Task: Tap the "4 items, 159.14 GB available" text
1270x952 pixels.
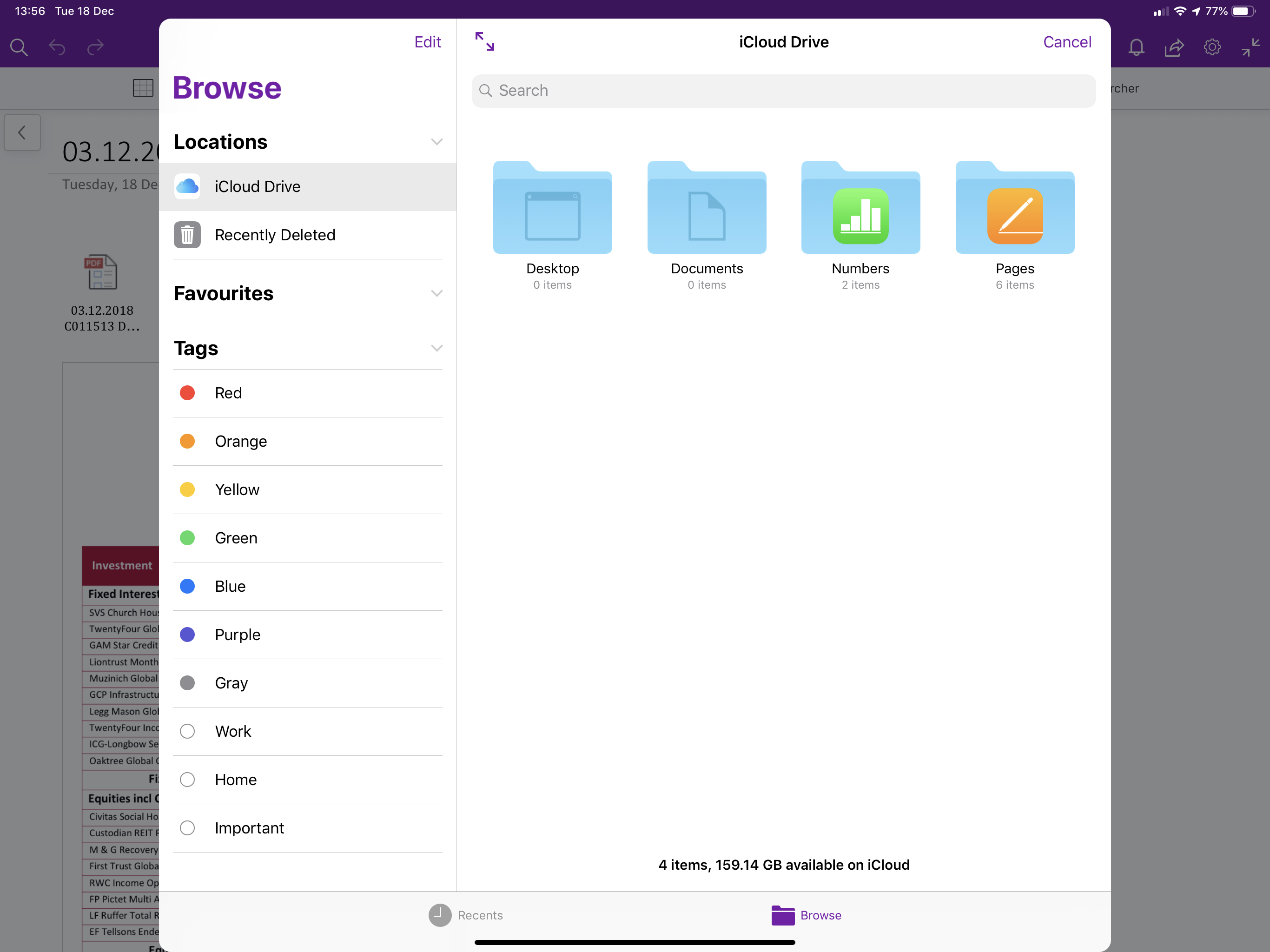Action: point(784,865)
